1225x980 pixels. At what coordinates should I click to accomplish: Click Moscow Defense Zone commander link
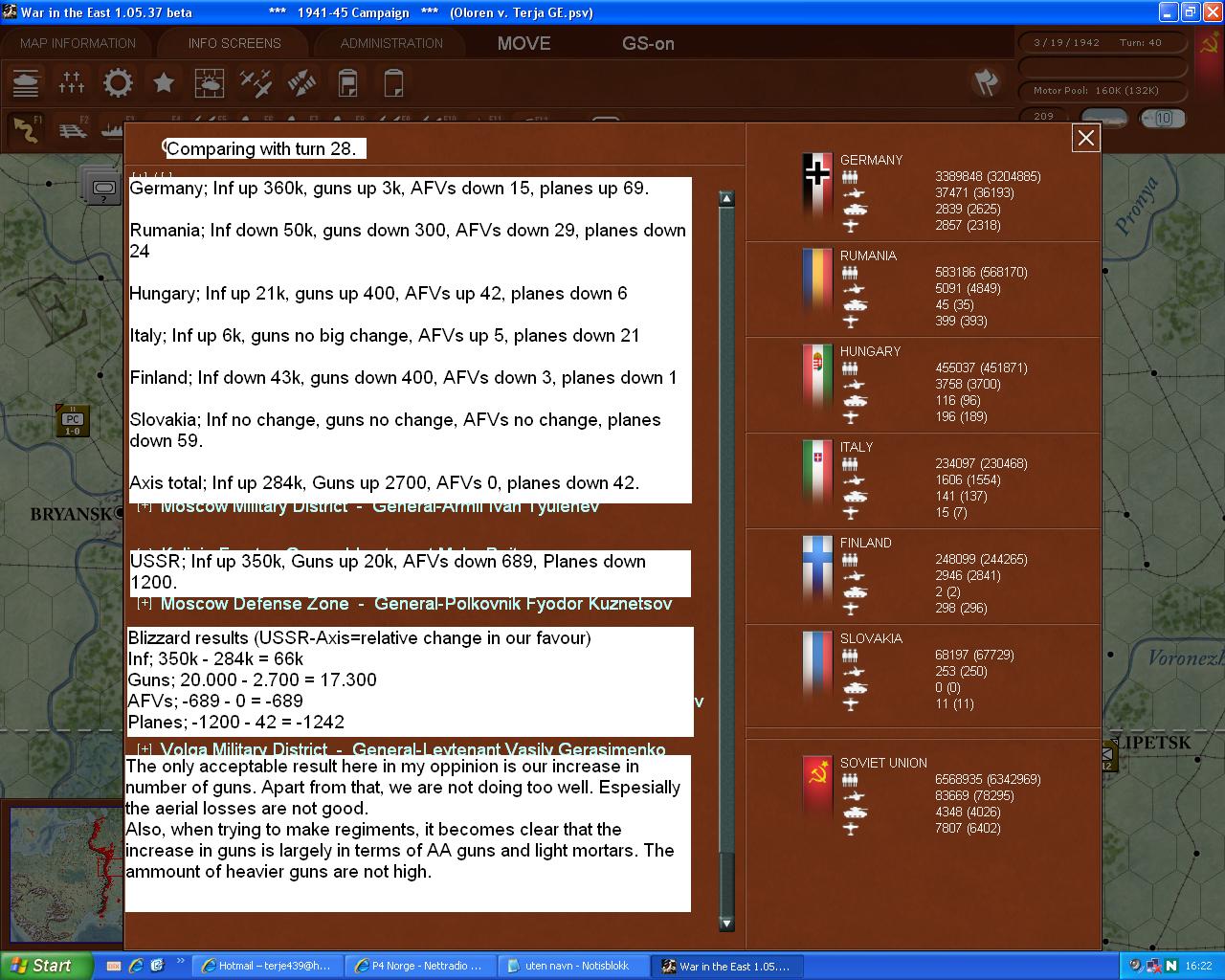(x=523, y=604)
